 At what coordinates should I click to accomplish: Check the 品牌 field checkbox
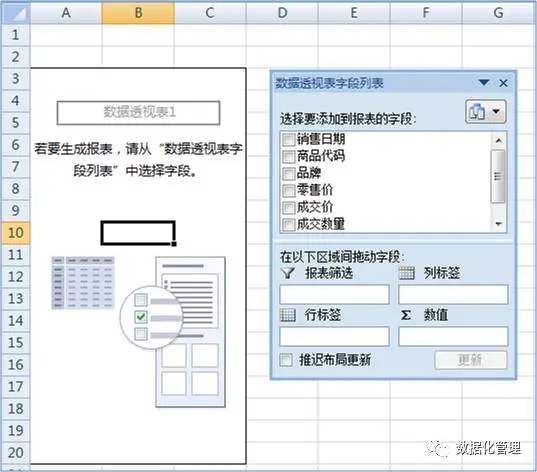[288, 173]
